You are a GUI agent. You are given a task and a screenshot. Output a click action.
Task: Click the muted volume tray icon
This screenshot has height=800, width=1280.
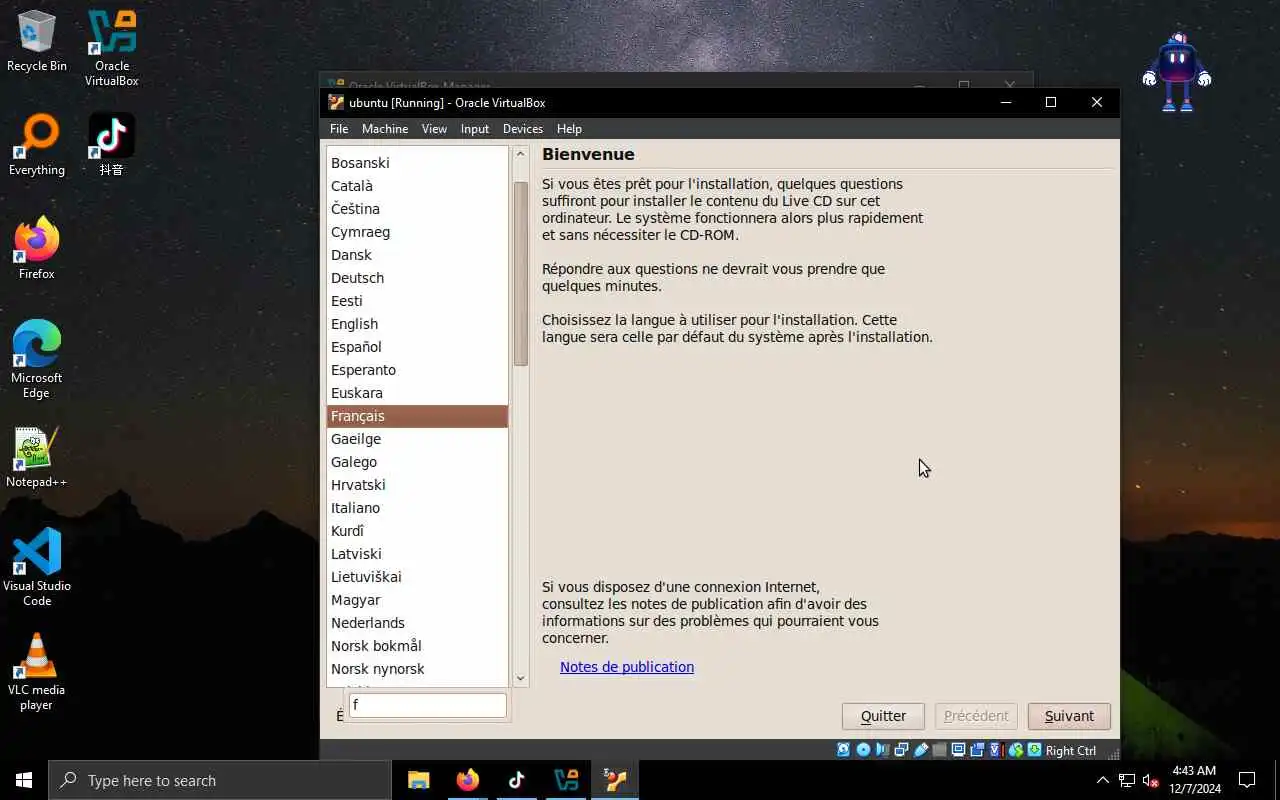[x=1150, y=780]
